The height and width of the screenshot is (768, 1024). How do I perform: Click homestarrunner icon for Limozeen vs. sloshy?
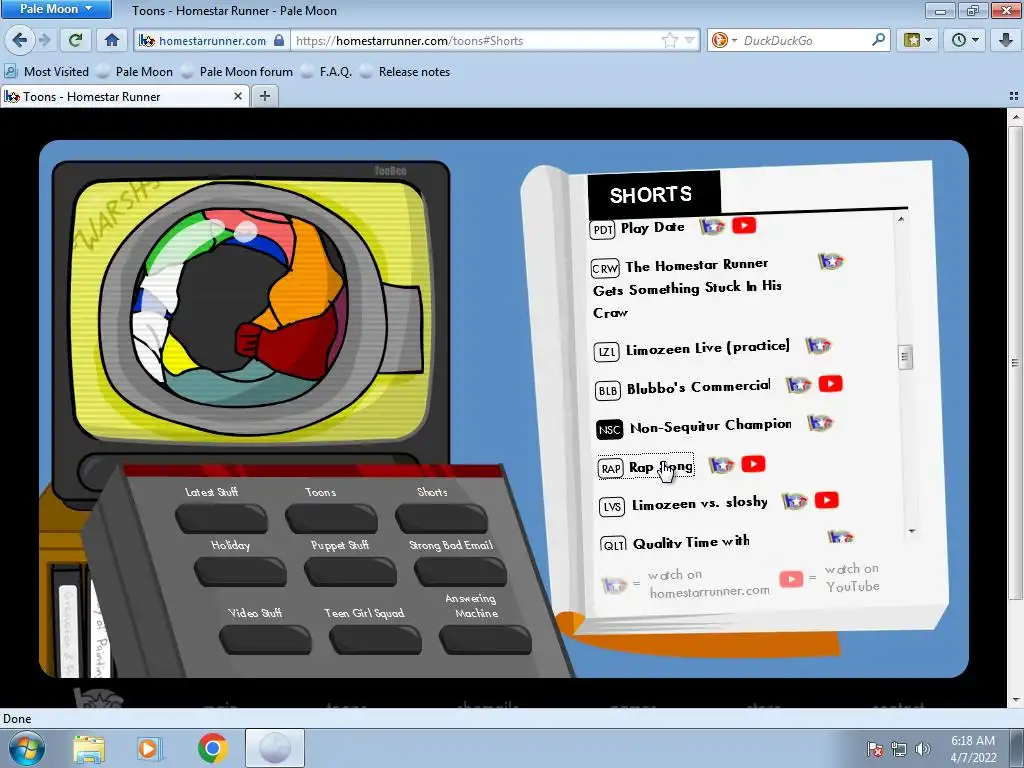click(795, 502)
